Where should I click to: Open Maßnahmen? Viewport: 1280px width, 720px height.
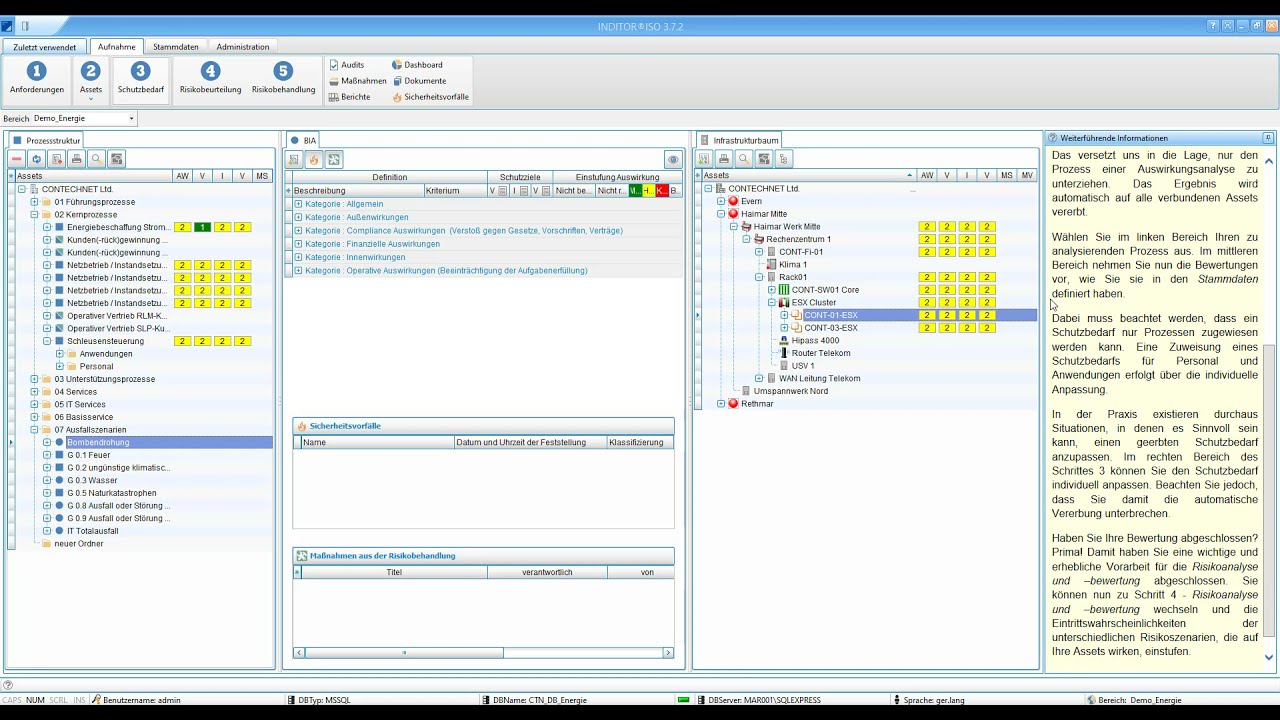click(x=357, y=81)
